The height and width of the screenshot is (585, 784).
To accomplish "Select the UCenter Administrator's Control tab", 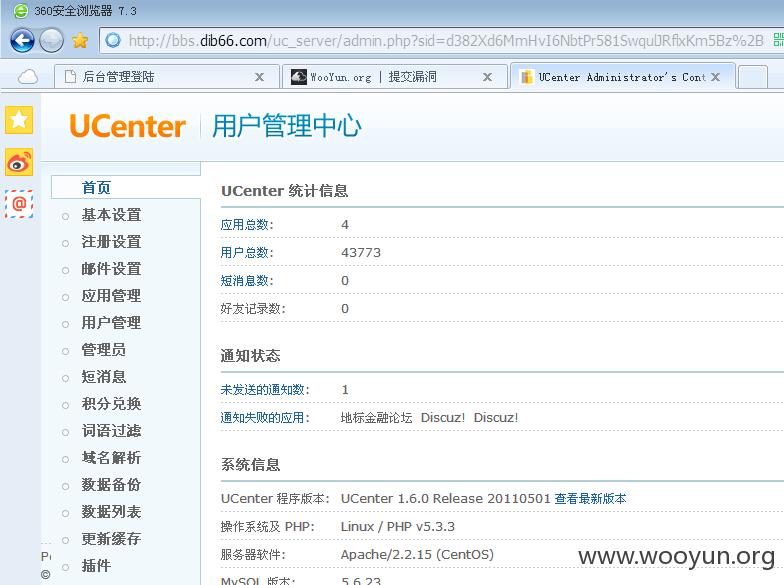I will coord(622,77).
